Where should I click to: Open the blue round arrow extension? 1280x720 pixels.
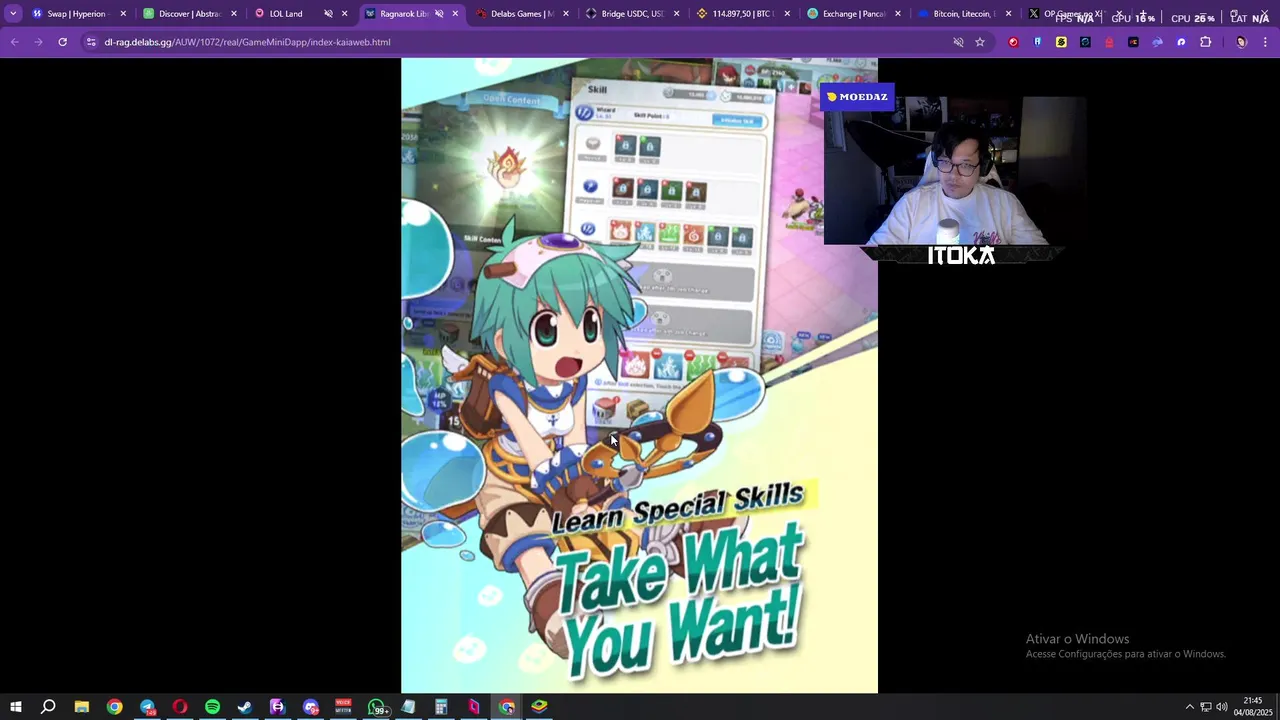coord(1181,42)
